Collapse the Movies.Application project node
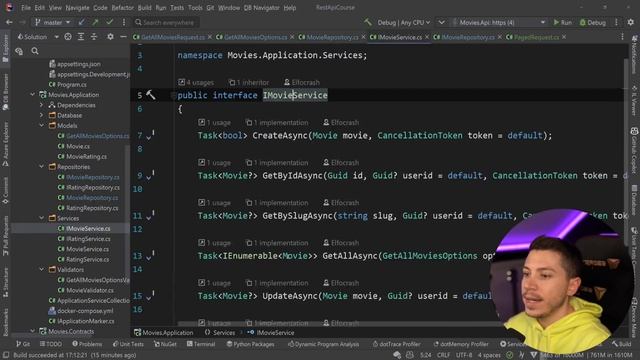This screenshot has height=360, width=640. 33,95
